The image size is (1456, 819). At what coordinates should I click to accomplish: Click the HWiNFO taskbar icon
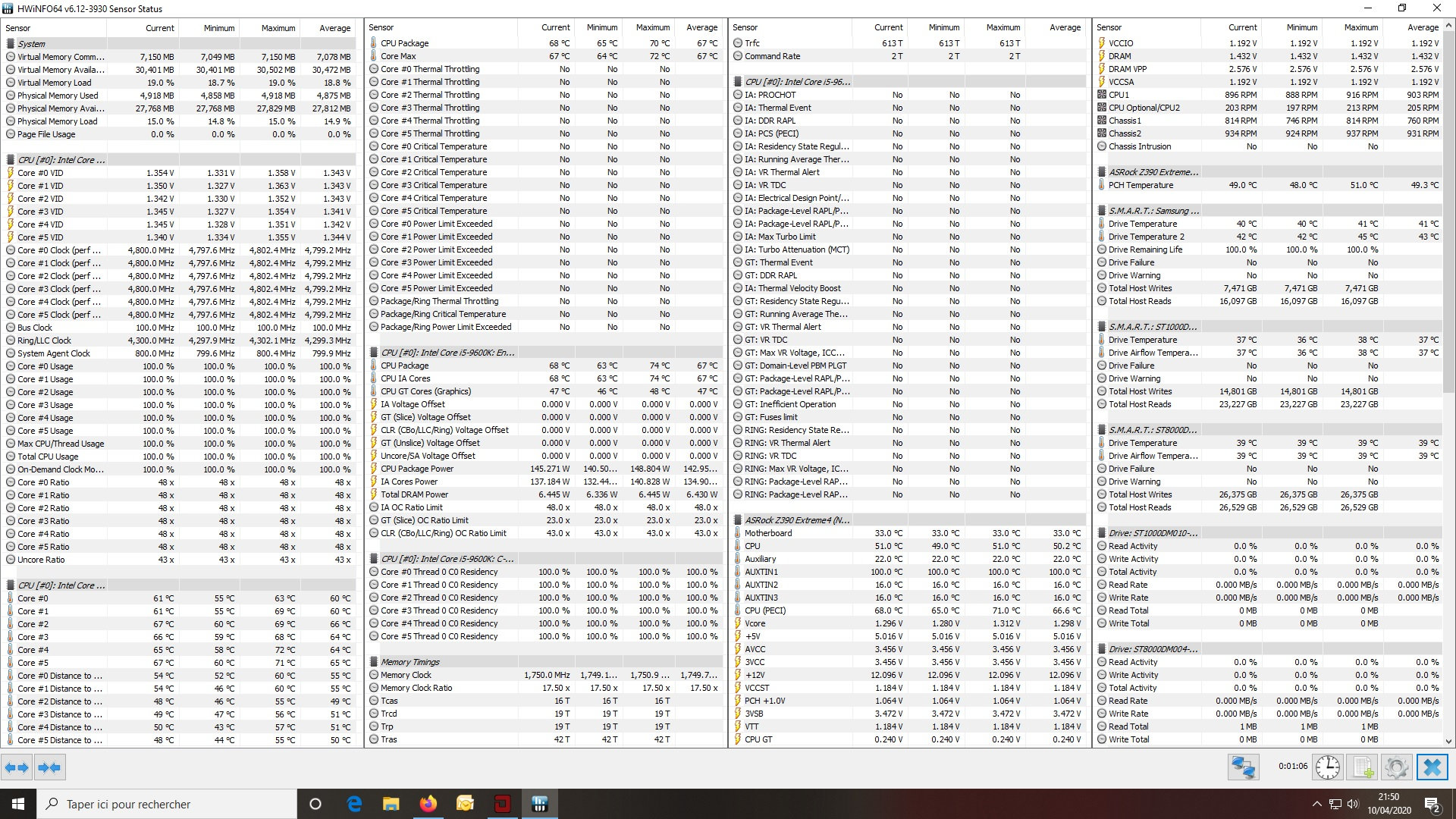(x=539, y=804)
